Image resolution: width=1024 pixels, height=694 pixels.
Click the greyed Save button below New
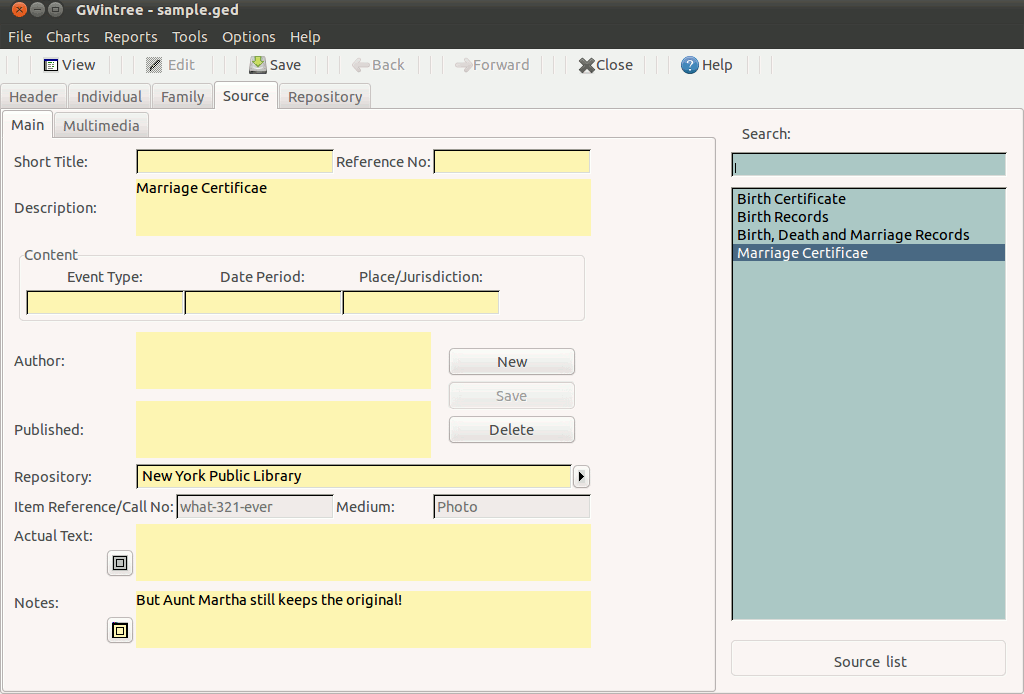pyautogui.click(x=512, y=396)
